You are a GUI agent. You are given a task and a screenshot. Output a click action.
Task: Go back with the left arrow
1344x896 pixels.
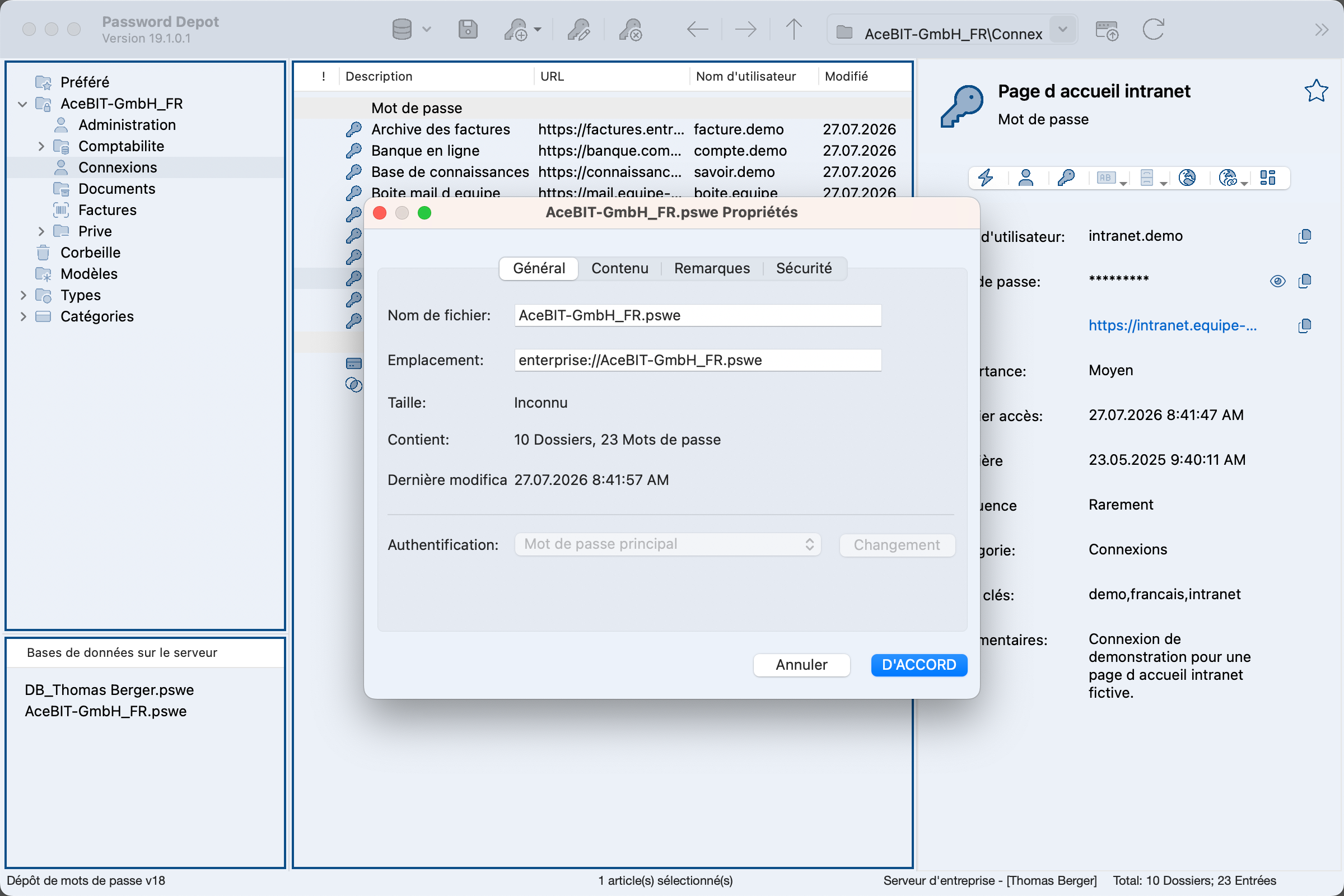pos(697,29)
